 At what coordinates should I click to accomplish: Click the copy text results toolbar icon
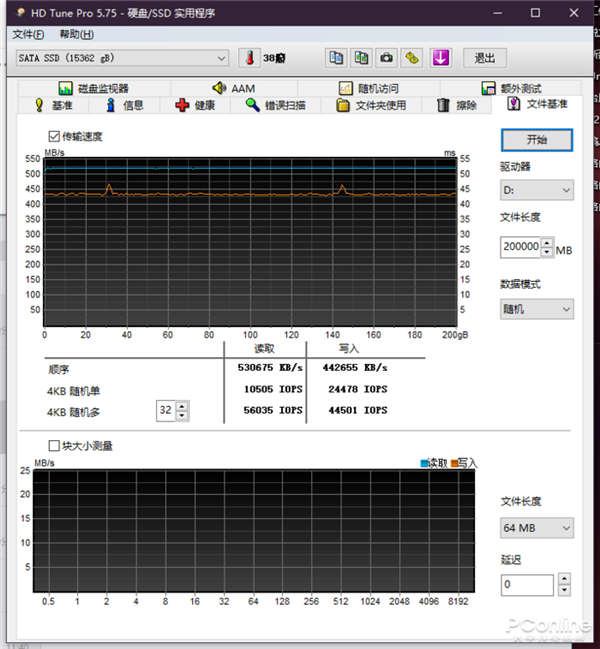[x=336, y=58]
